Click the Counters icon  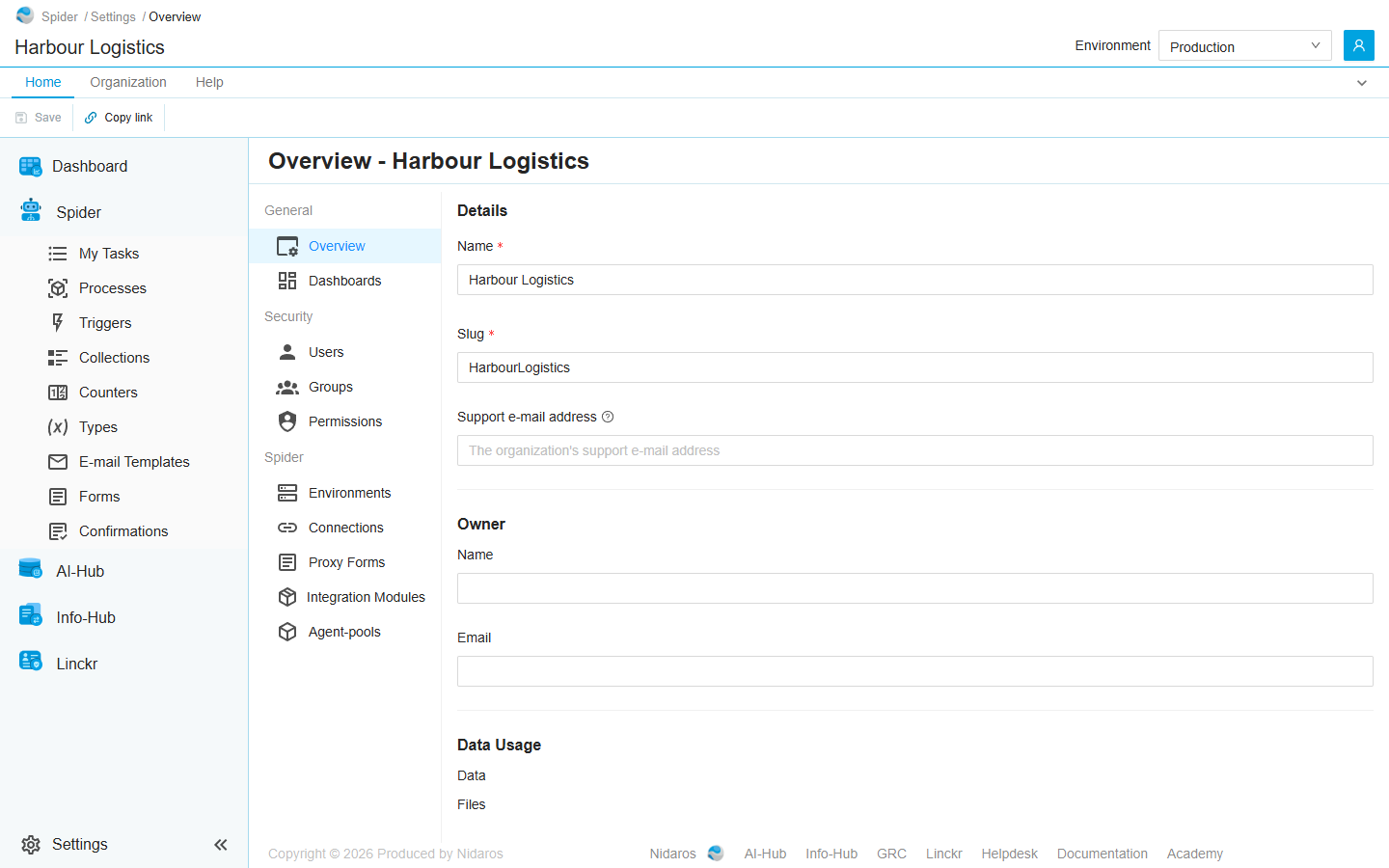pyautogui.click(x=58, y=393)
